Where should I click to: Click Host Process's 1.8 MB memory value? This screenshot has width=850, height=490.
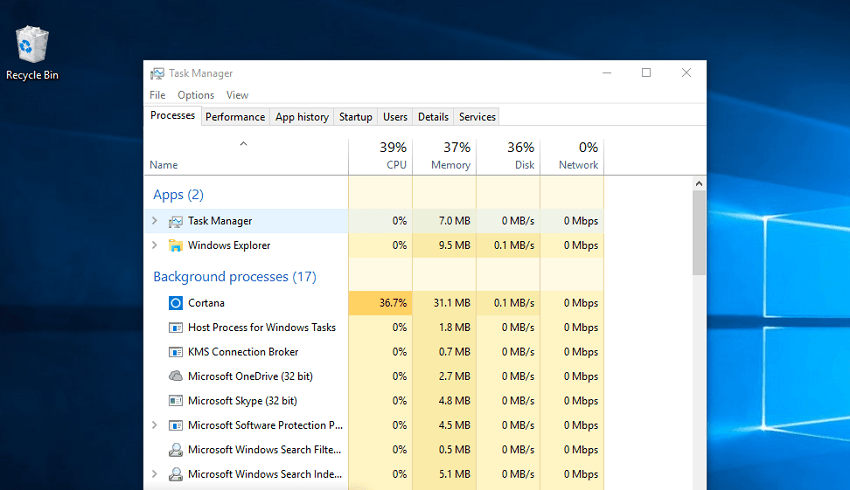(454, 327)
